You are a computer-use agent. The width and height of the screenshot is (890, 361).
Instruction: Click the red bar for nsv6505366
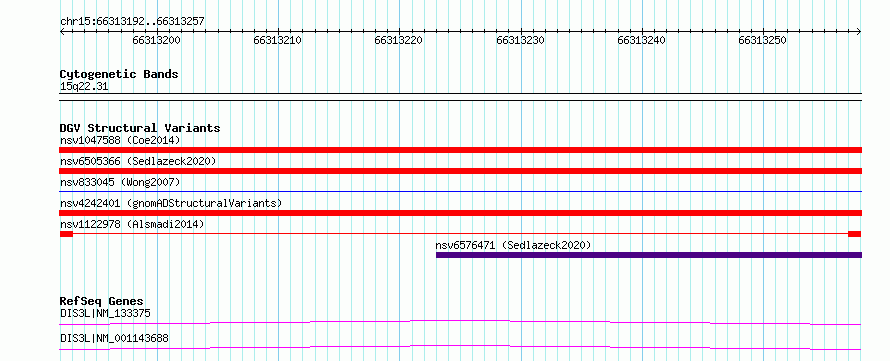tap(460, 171)
